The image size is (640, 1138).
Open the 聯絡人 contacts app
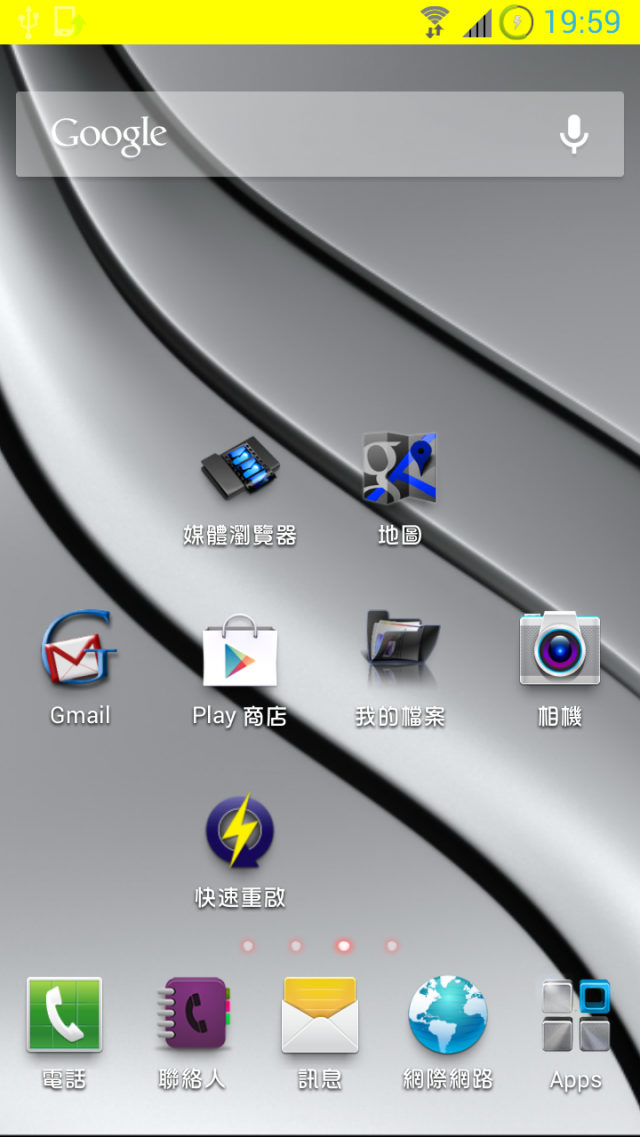192,1013
